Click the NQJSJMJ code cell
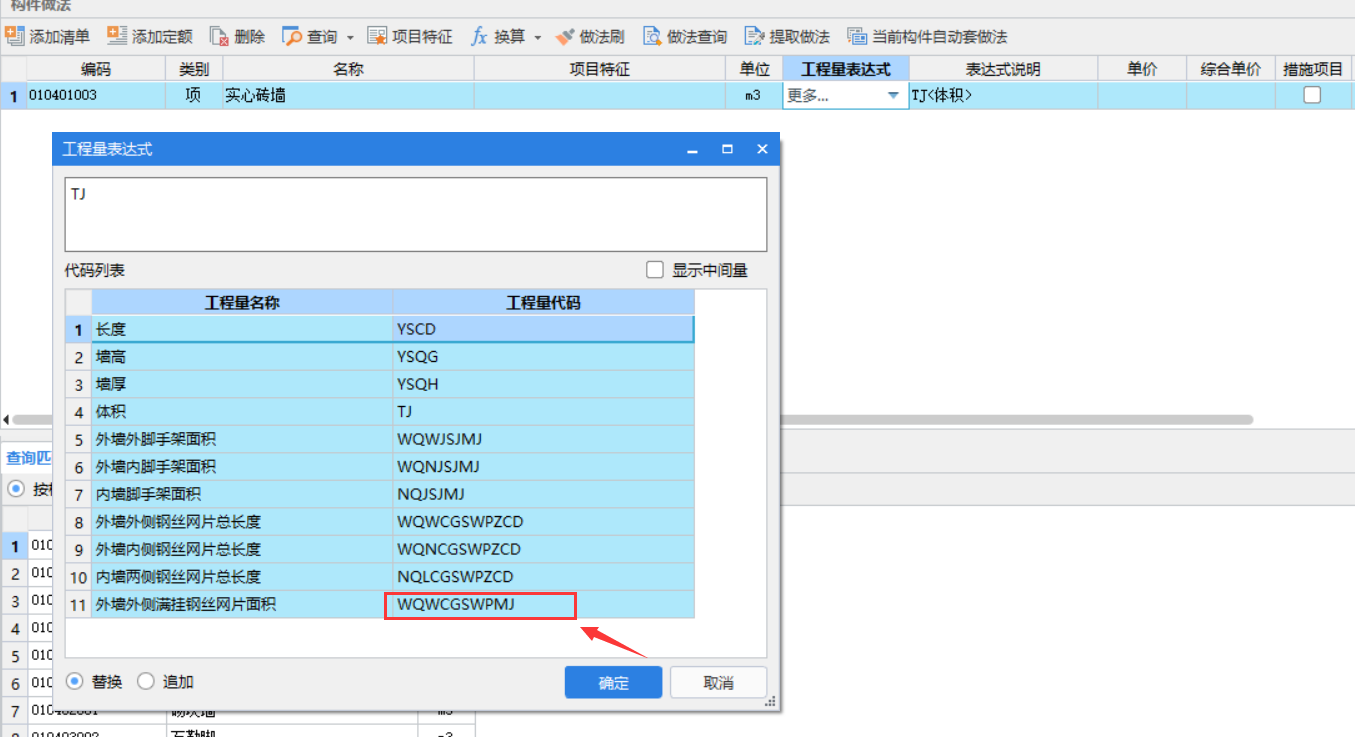This screenshot has width=1355, height=737. point(543,494)
